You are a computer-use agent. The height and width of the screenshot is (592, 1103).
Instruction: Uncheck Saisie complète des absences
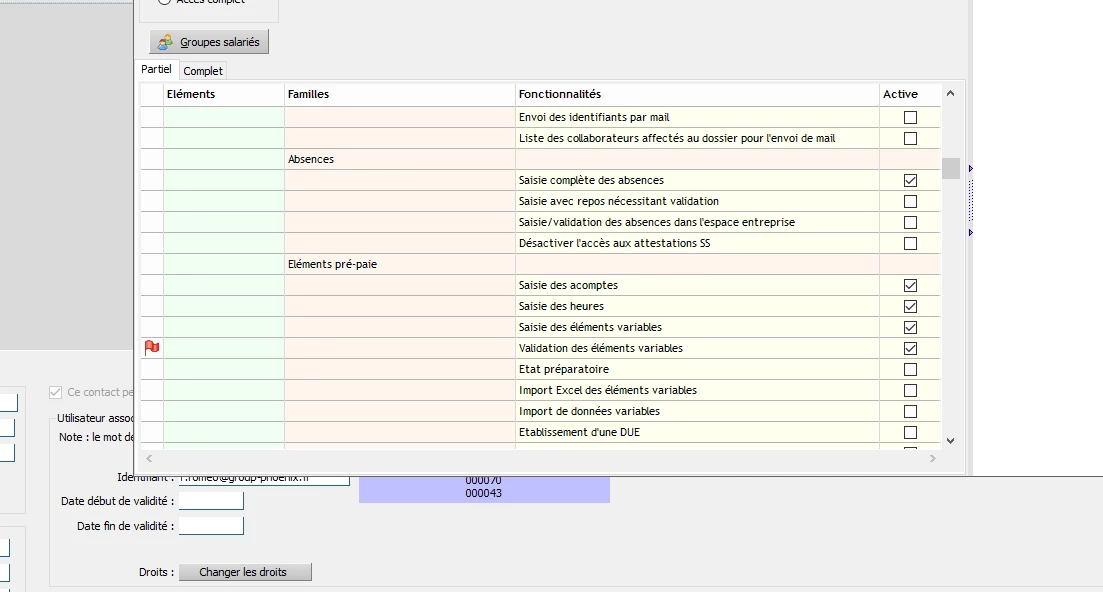point(910,180)
